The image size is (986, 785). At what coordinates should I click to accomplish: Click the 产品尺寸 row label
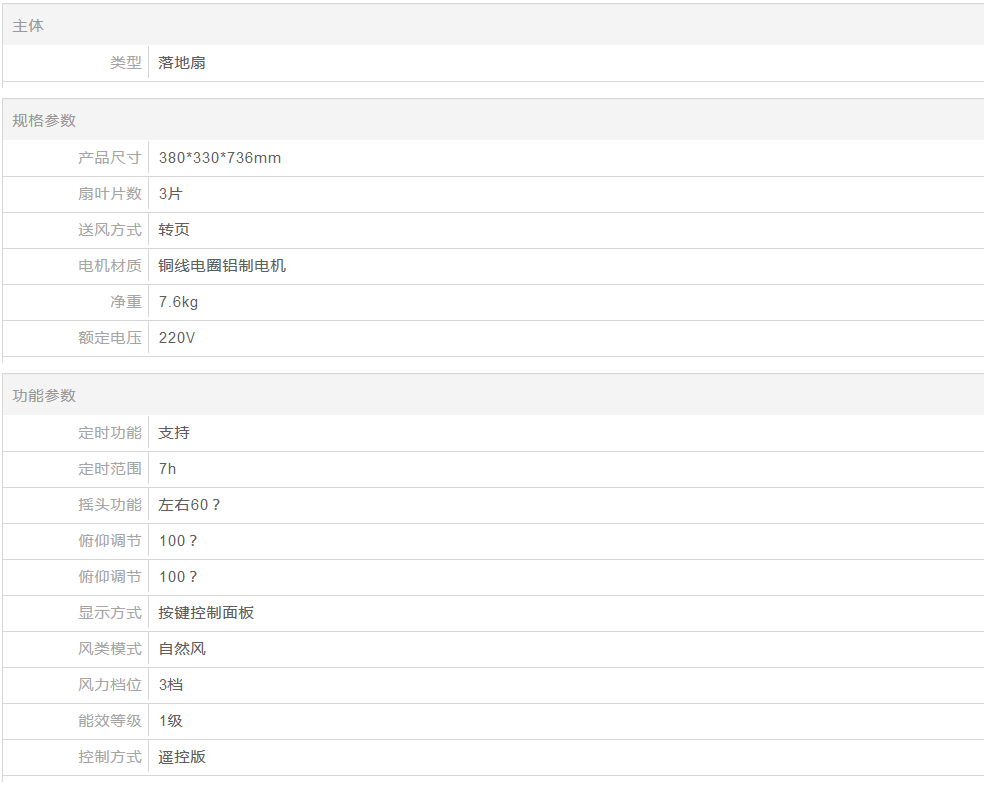[110, 158]
